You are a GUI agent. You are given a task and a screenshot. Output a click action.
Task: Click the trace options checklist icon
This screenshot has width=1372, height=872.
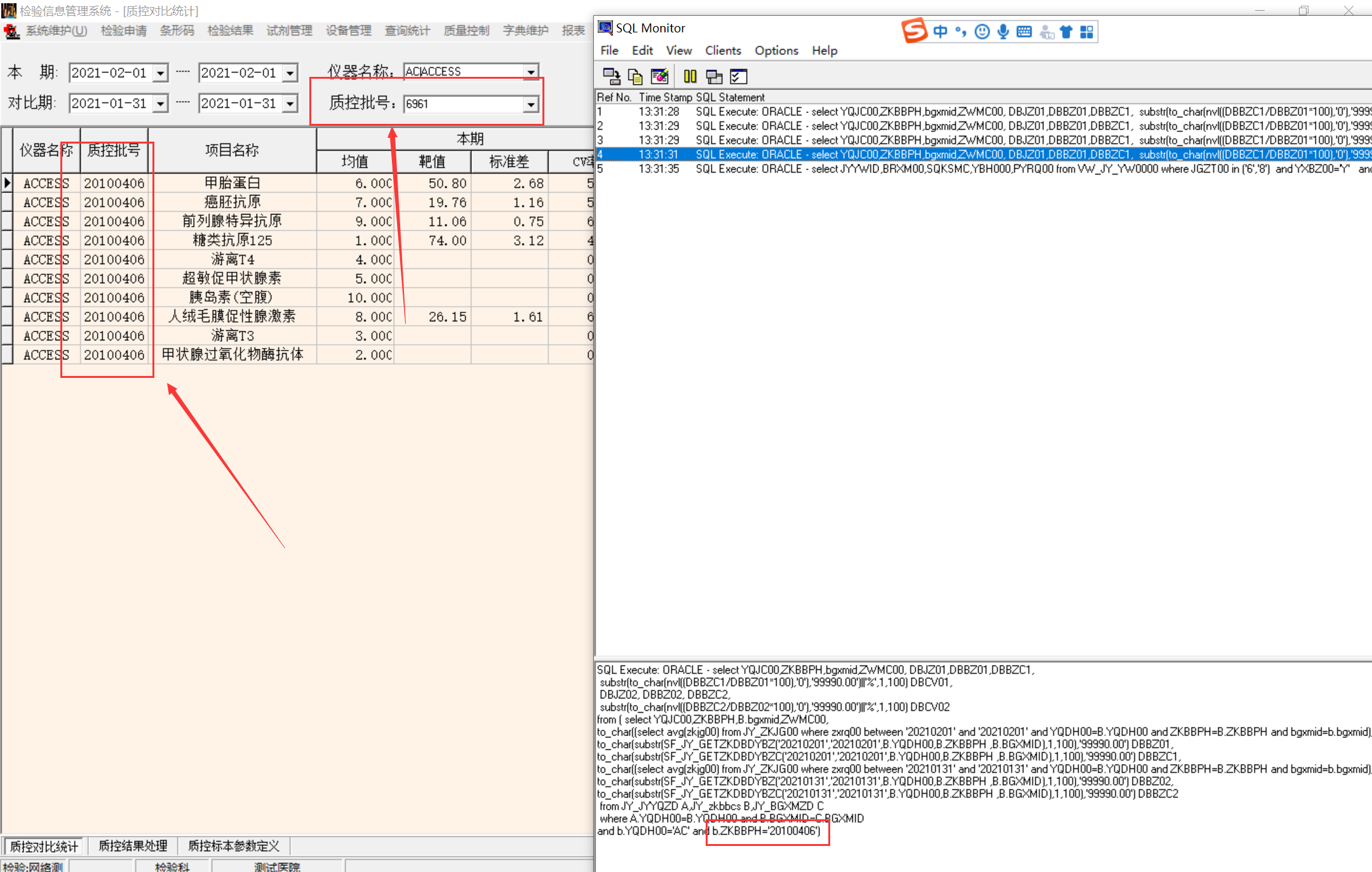739,77
